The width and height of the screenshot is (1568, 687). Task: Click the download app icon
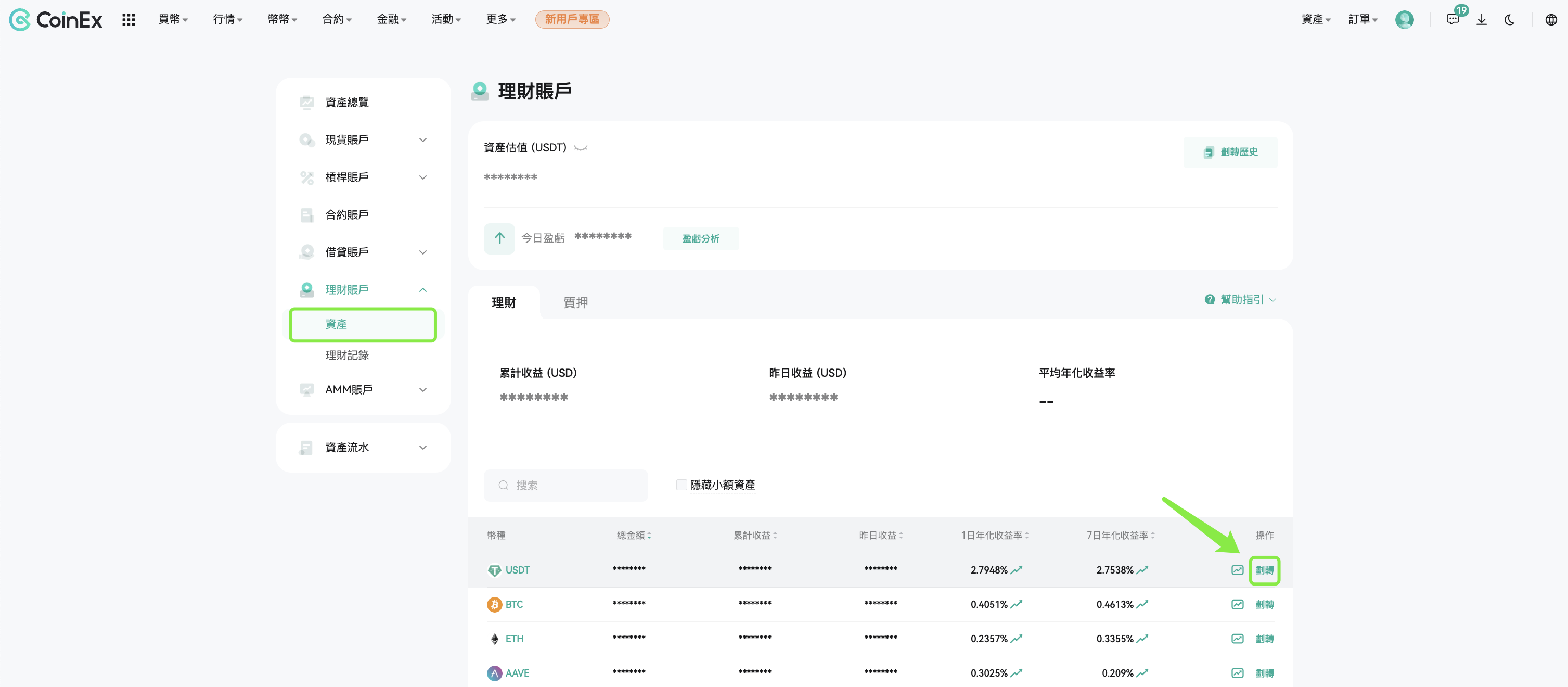click(1482, 19)
